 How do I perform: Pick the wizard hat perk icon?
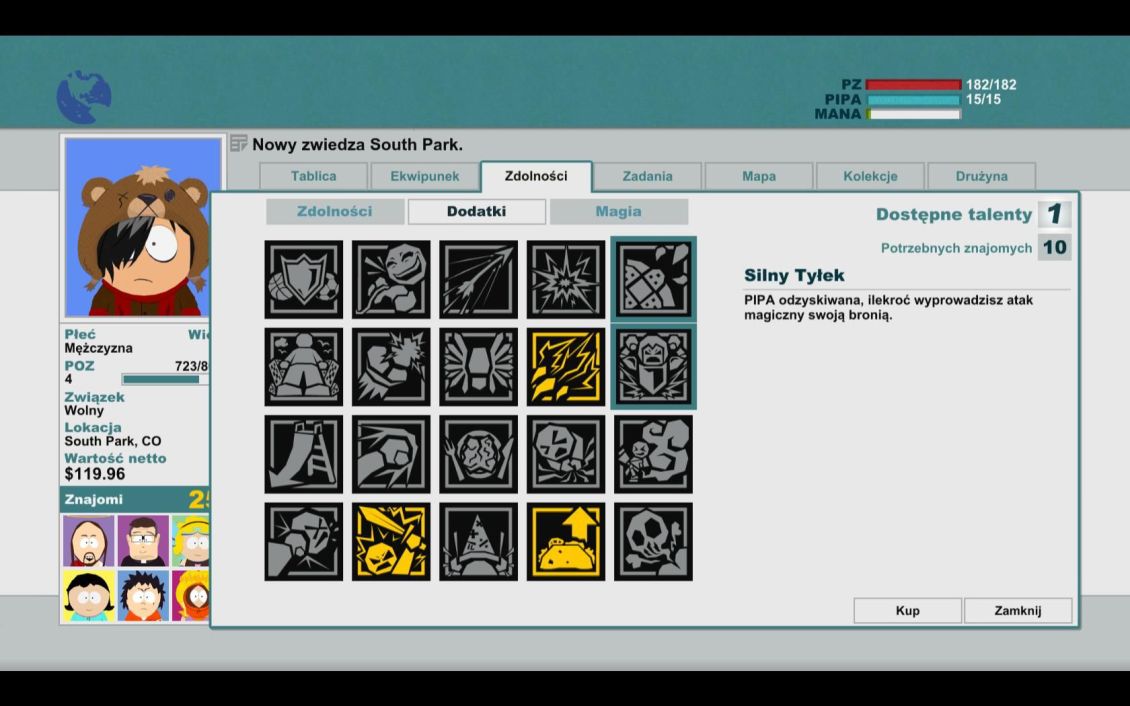(x=479, y=541)
